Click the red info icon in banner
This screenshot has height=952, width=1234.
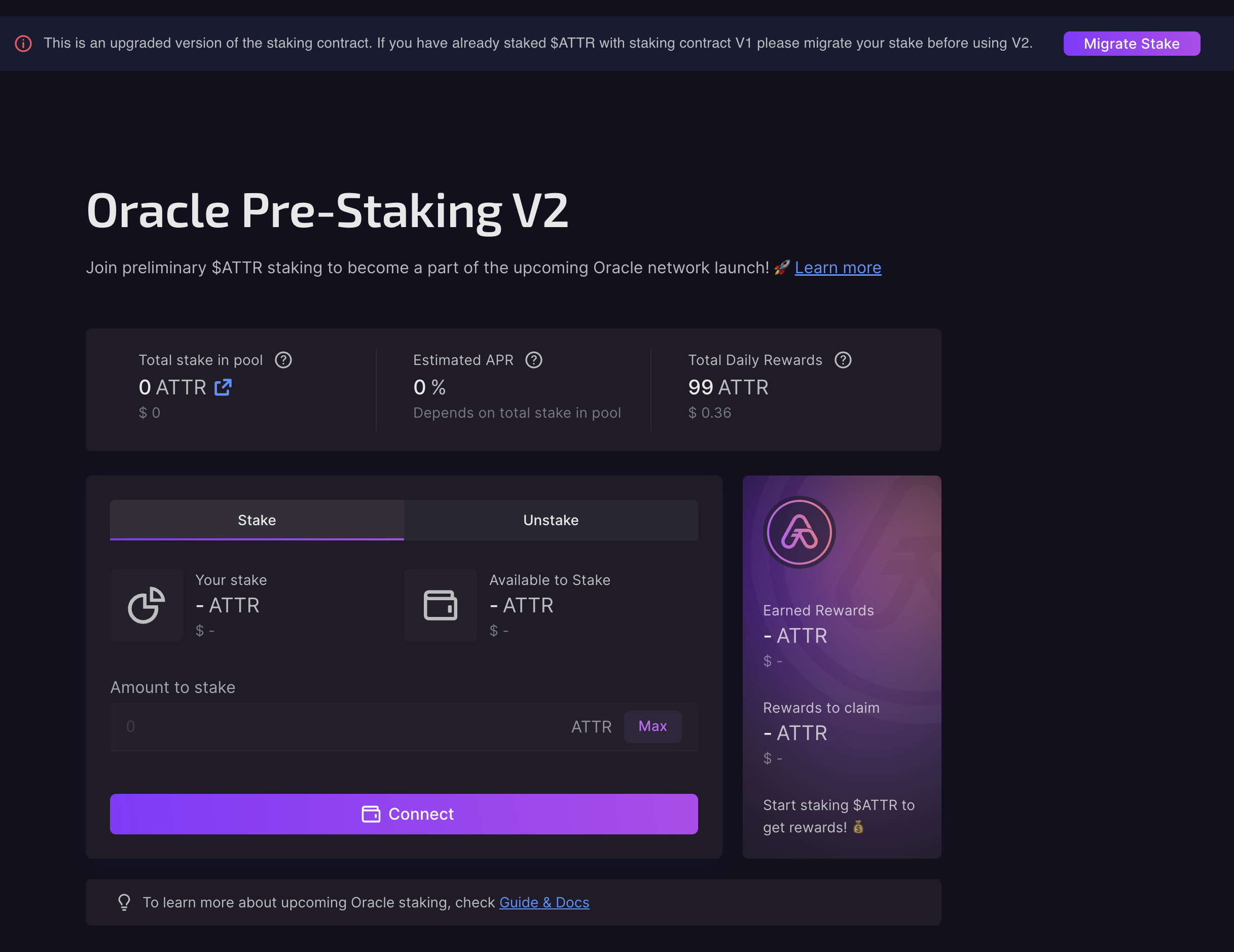click(23, 44)
